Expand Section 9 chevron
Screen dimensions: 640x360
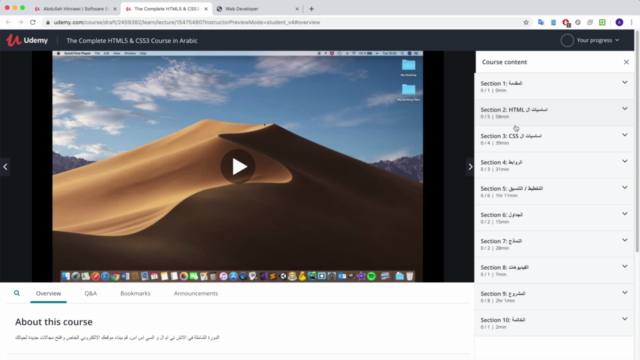coord(624,293)
